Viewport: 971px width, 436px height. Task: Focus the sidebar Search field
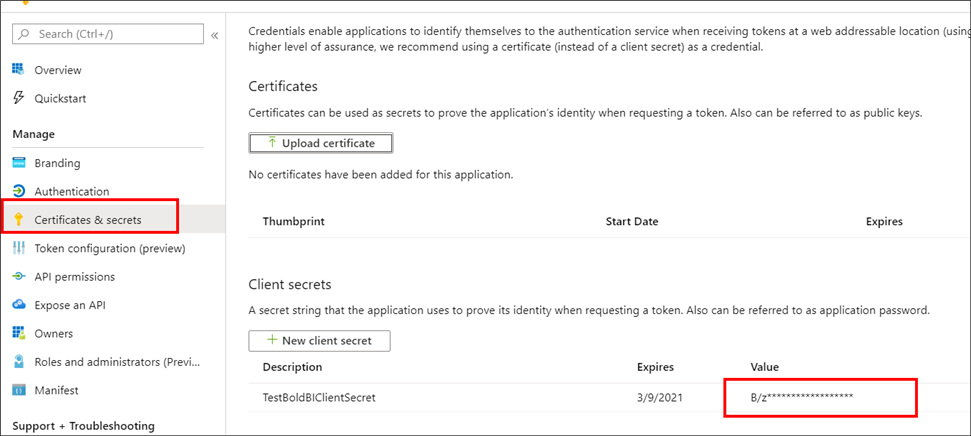coord(110,34)
